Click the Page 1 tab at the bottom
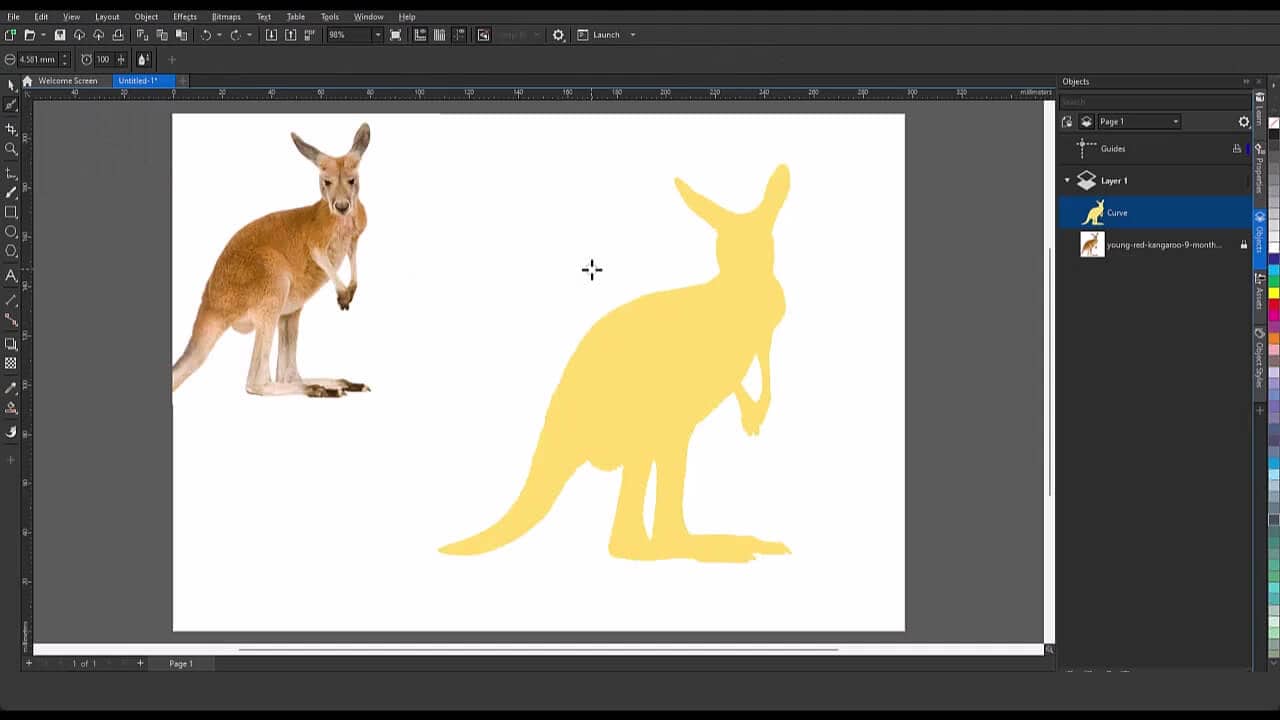 click(181, 664)
